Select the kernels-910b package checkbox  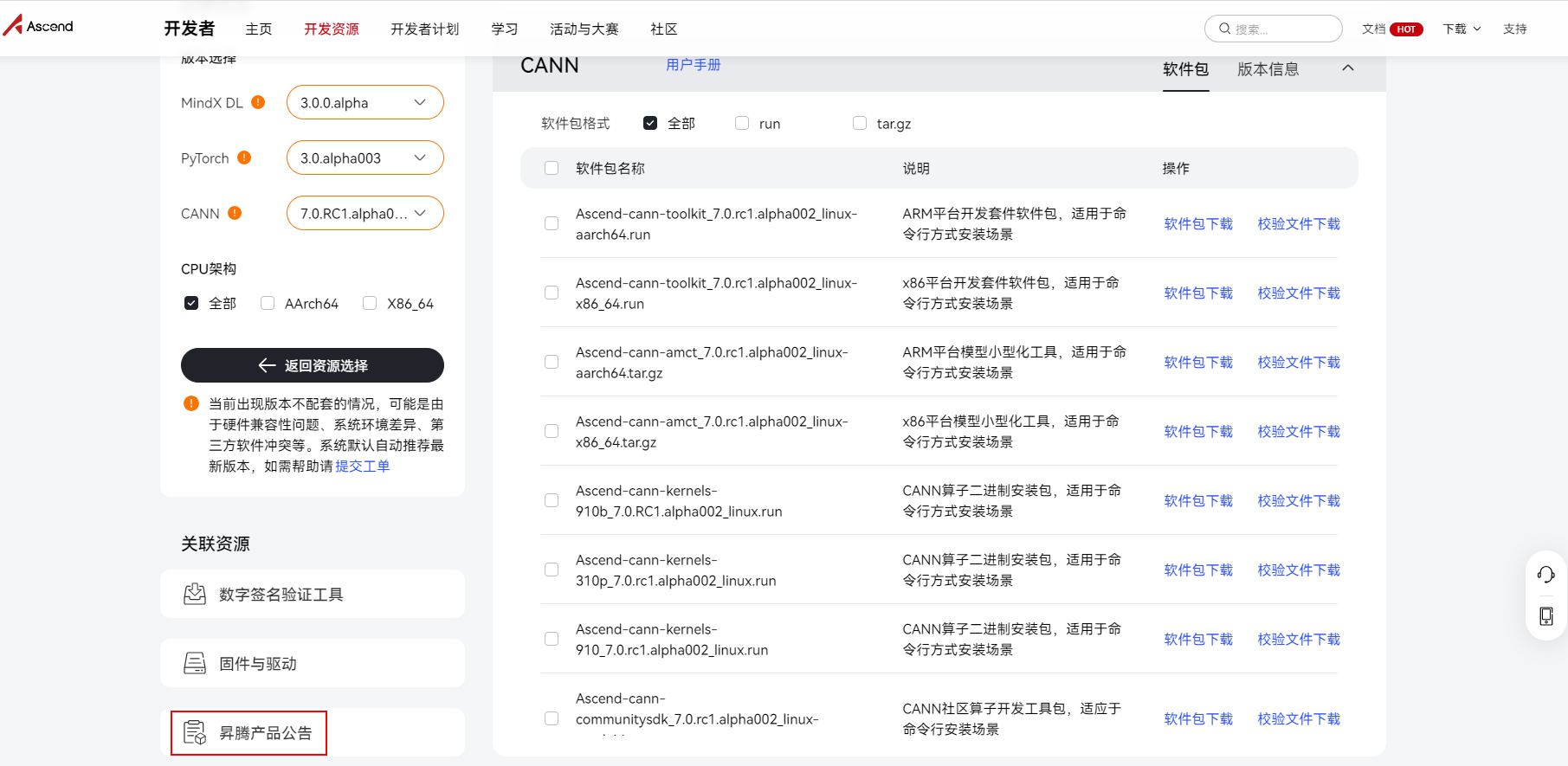[552, 500]
